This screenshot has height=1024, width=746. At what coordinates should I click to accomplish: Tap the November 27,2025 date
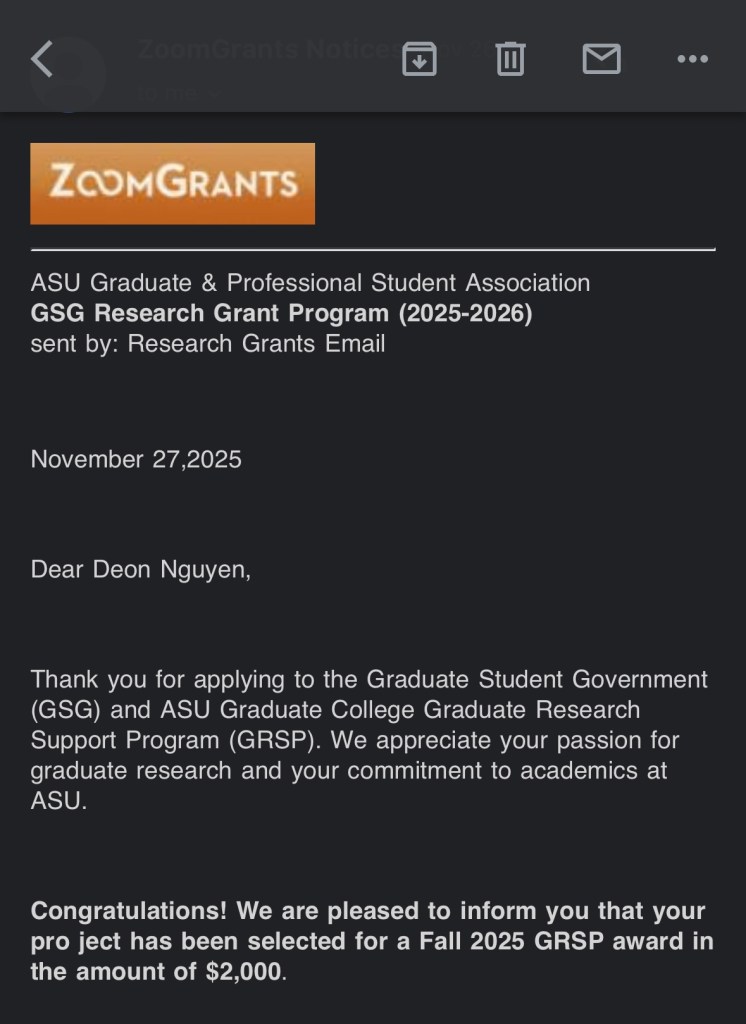[x=136, y=459]
